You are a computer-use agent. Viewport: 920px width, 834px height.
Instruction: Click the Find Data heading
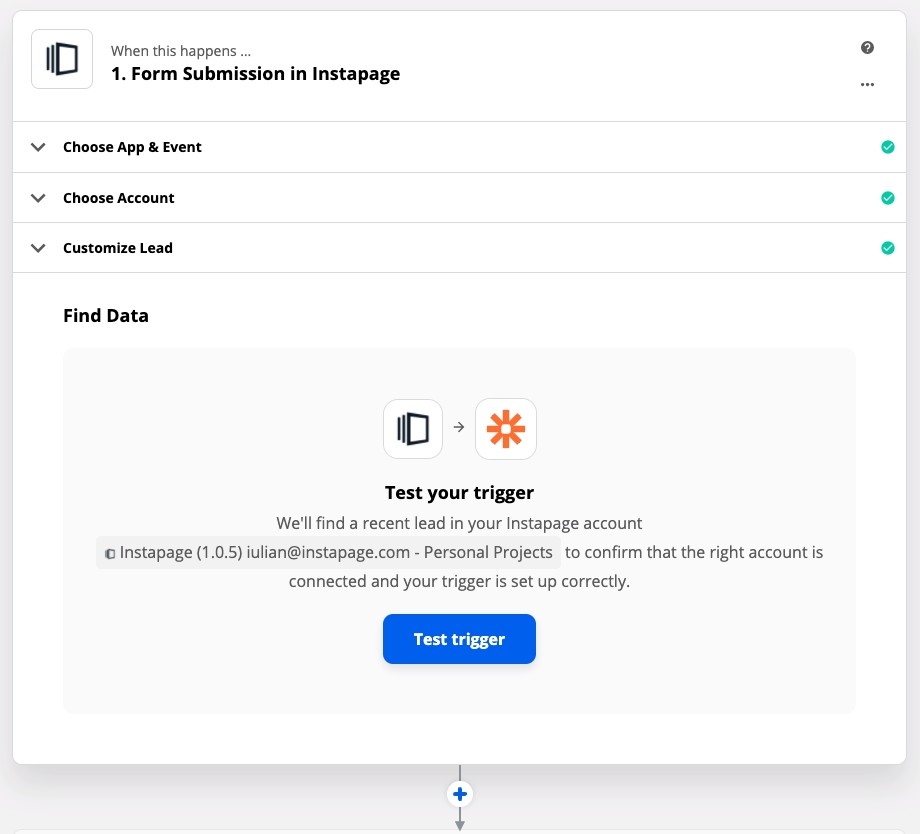click(106, 316)
